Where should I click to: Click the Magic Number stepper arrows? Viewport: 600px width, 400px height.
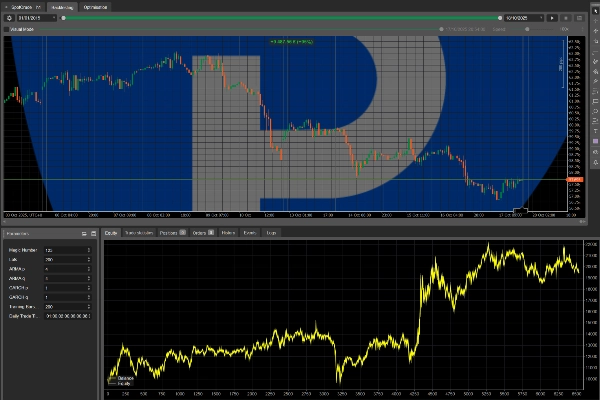(x=89, y=248)
